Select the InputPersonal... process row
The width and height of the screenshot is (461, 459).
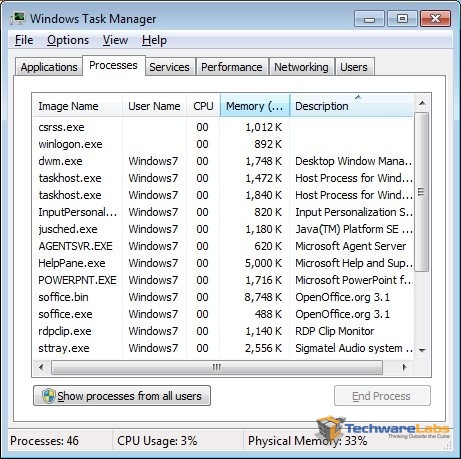pyautogui.click(x=223, y=212)
